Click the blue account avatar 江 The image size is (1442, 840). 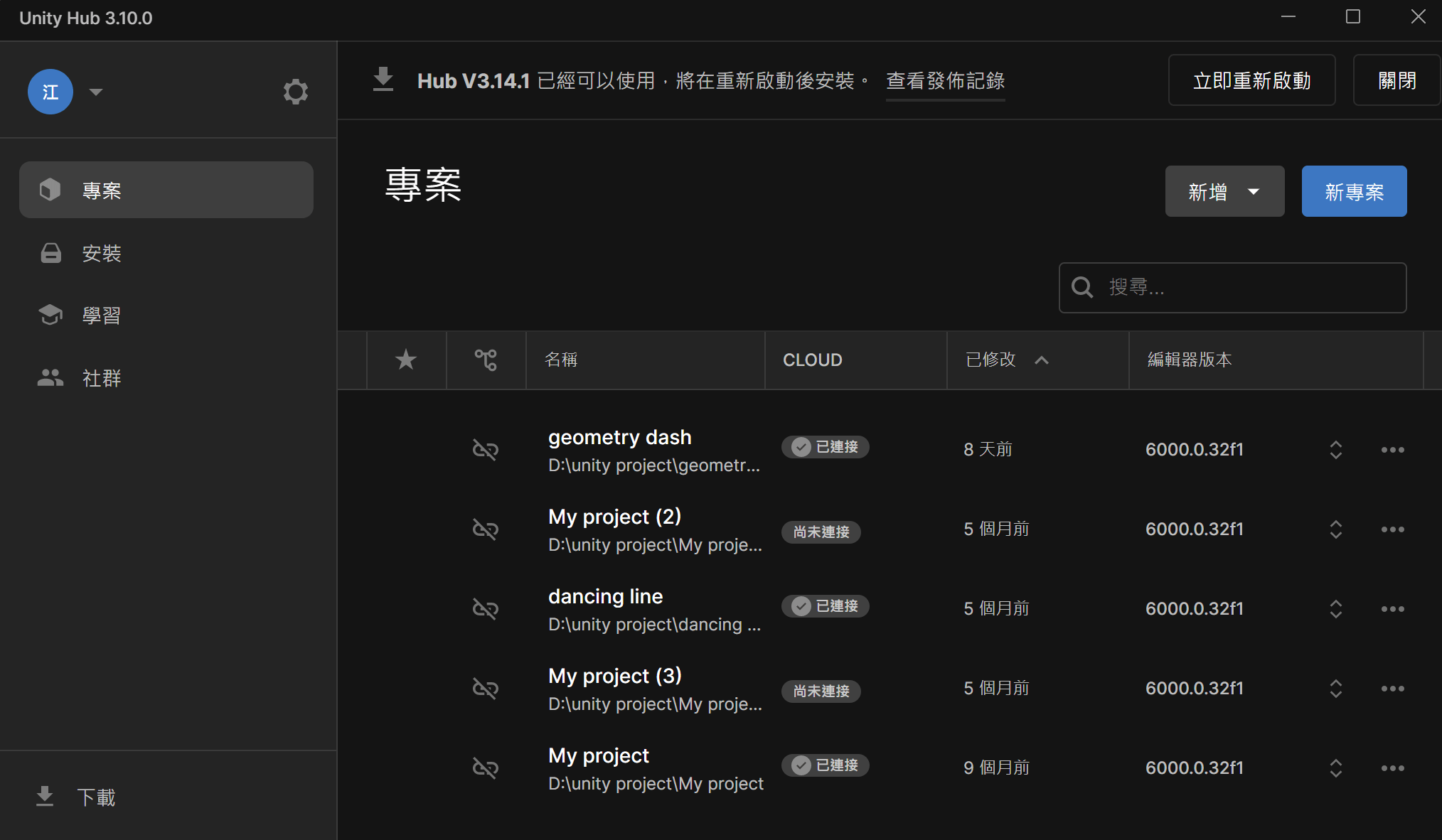pos(50,92)
